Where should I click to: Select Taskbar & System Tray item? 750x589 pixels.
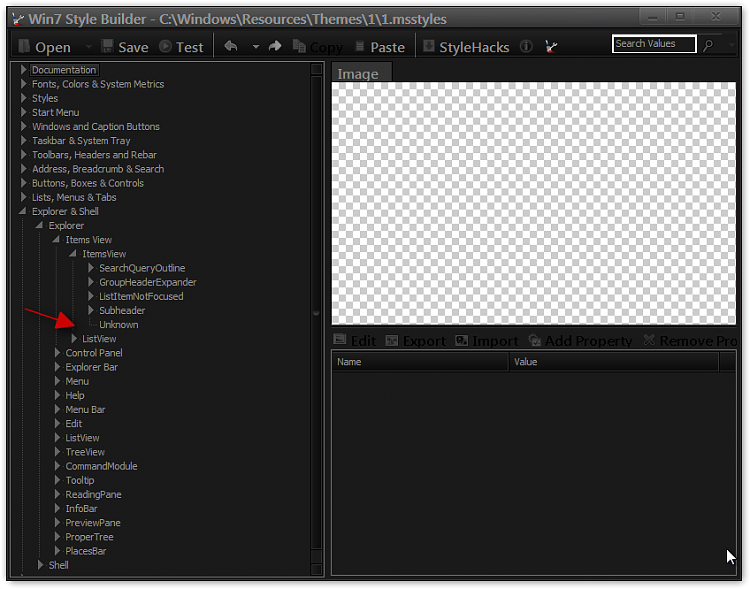(81, 140)
